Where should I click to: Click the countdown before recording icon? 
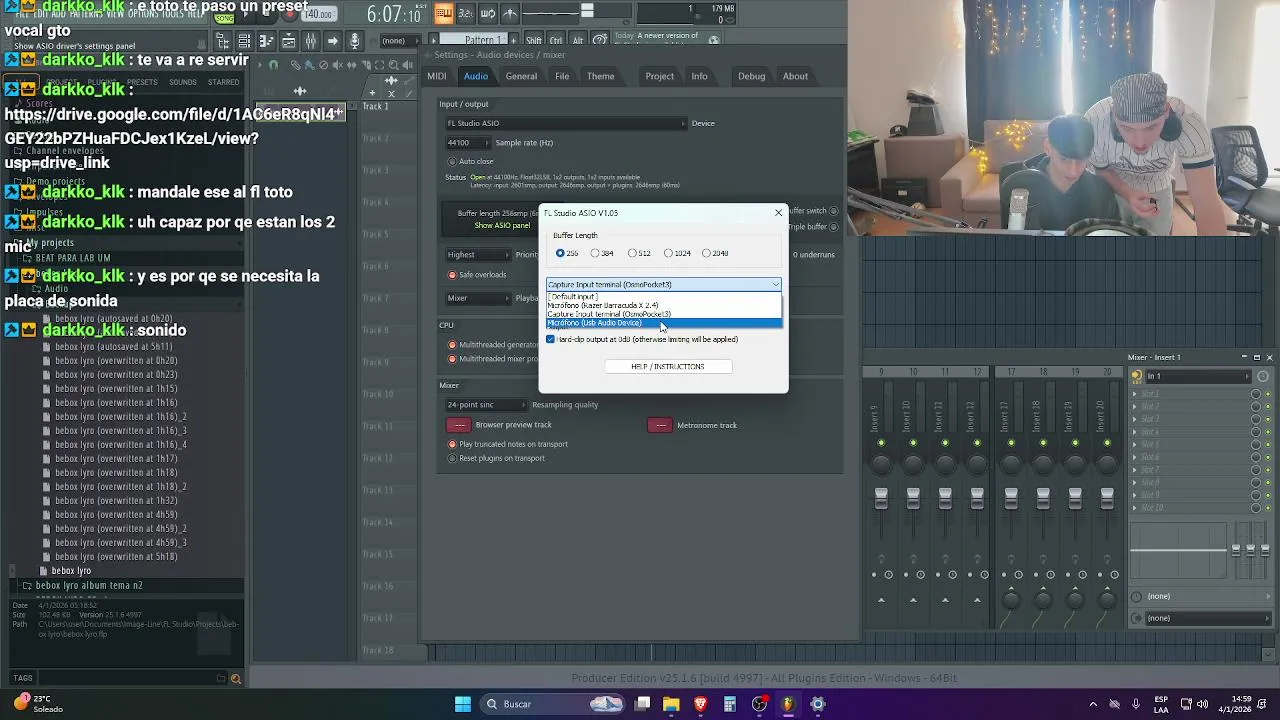click(x=466, y=14)
